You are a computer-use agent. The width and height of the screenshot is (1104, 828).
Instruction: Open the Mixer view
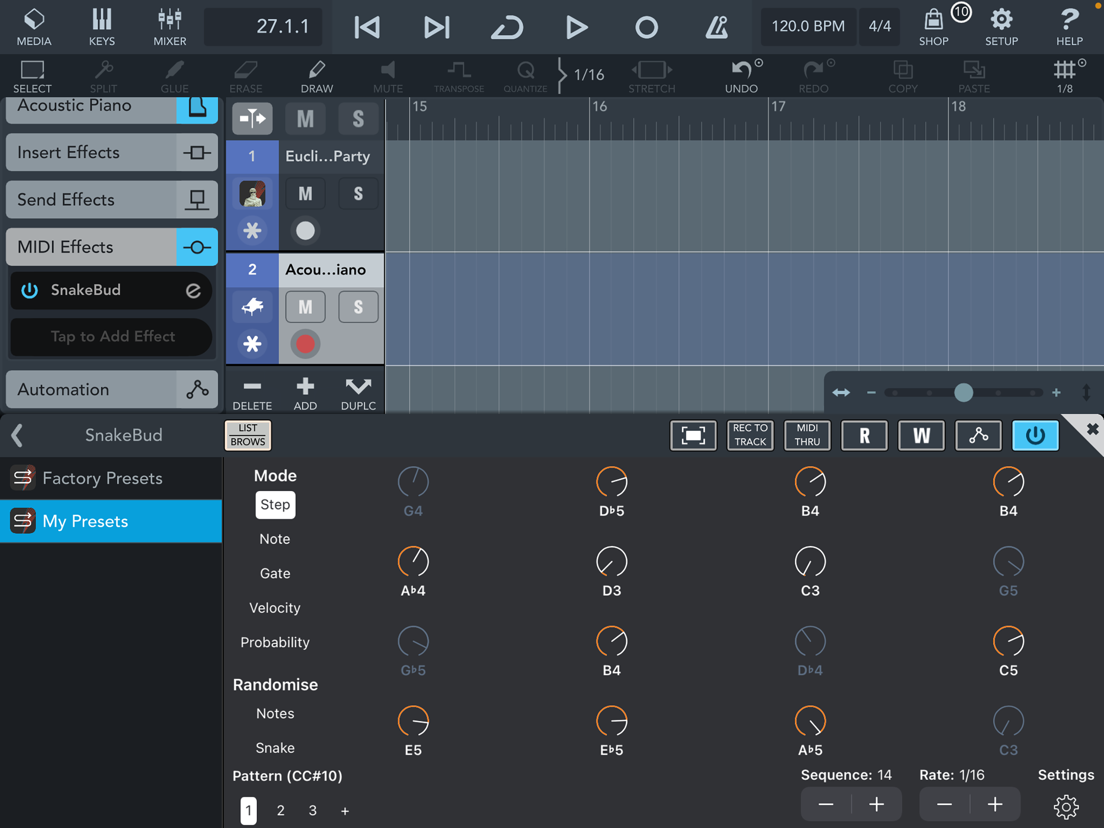coord(169,26)
